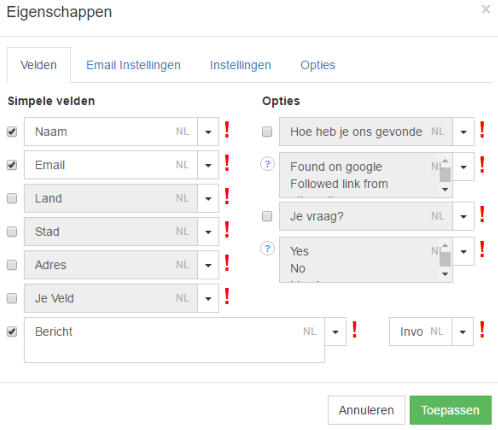498x430 pixels.
Task: Switch to the Email Instellingen tab
Action: pos(133,65)
